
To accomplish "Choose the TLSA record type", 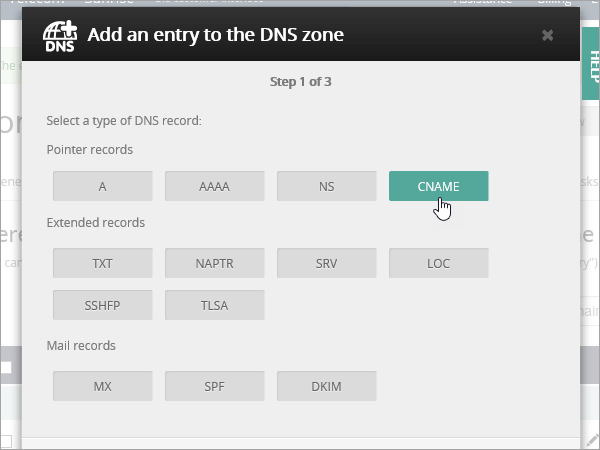I will point(214,305).
